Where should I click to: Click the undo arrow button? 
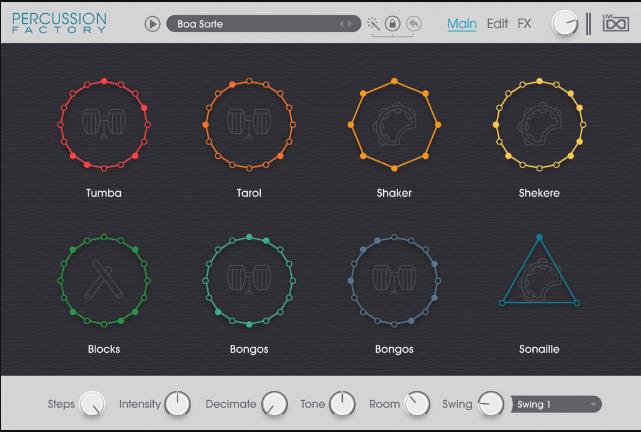click(x=412, y=23)
